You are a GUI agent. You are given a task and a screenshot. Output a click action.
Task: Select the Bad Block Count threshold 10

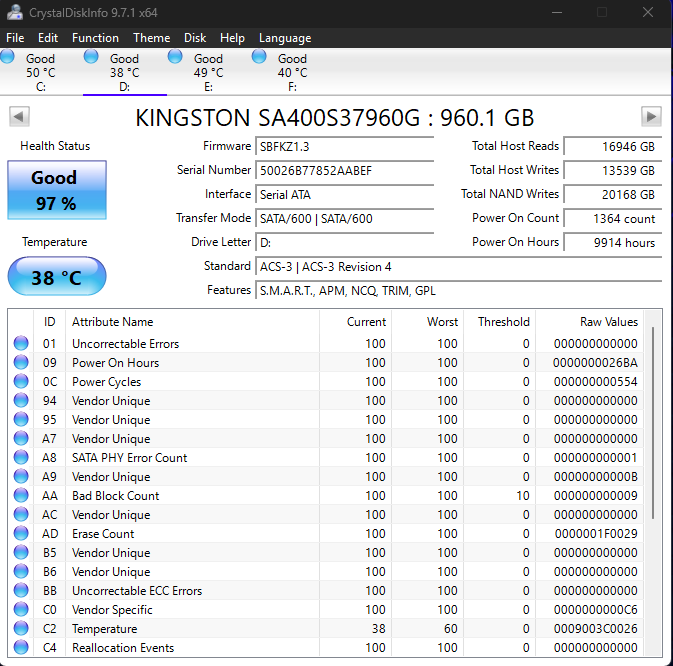pyautogui.click(x=523, y=496)
